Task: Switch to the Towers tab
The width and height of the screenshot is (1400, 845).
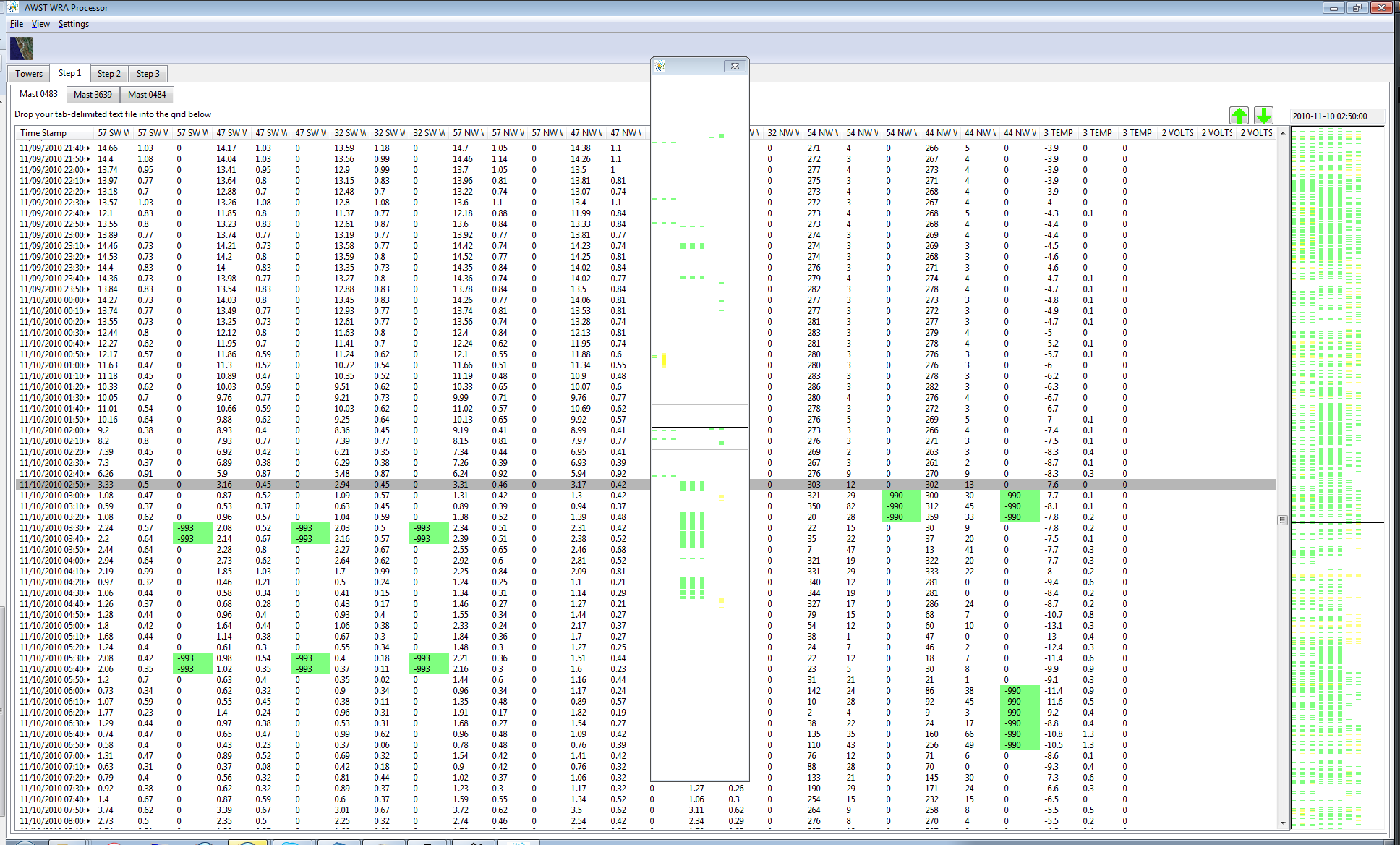Action: pos(29,74)
